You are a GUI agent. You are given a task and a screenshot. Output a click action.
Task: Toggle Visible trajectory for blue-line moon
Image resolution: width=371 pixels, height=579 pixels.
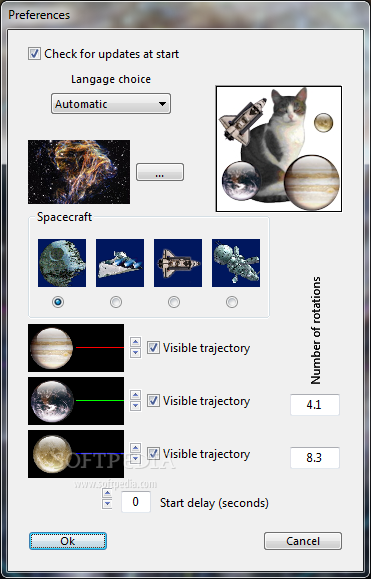click(x=154, y=453)
